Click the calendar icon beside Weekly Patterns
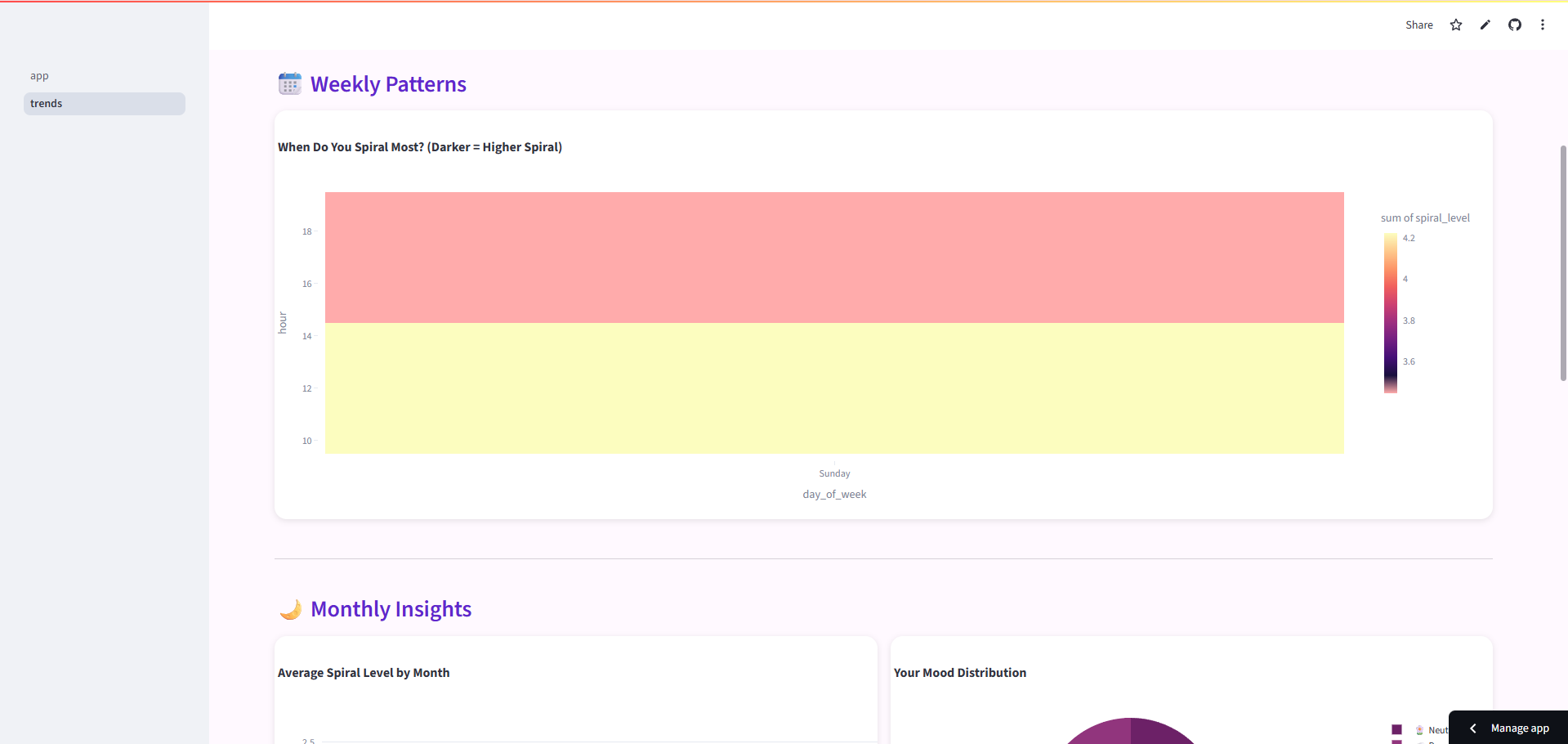The image size is (1568, 744). [289, 83]
